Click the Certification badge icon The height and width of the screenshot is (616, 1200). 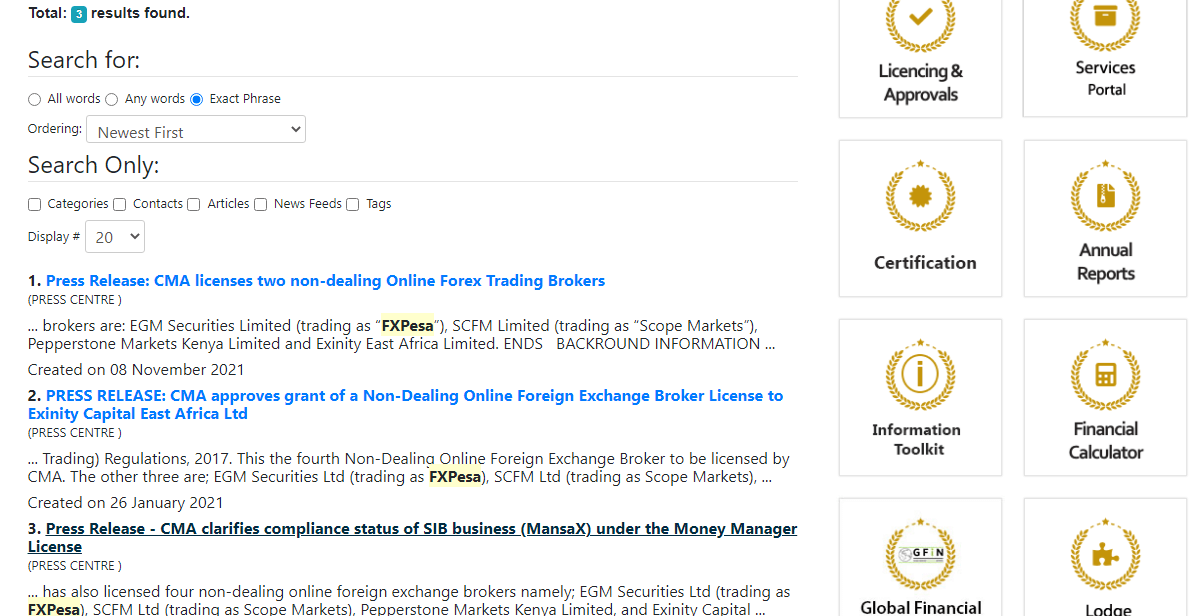(920, 197)
